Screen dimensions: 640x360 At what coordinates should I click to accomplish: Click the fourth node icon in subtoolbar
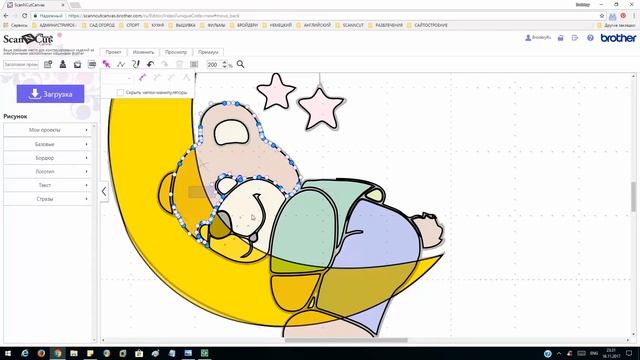(186, 78)
